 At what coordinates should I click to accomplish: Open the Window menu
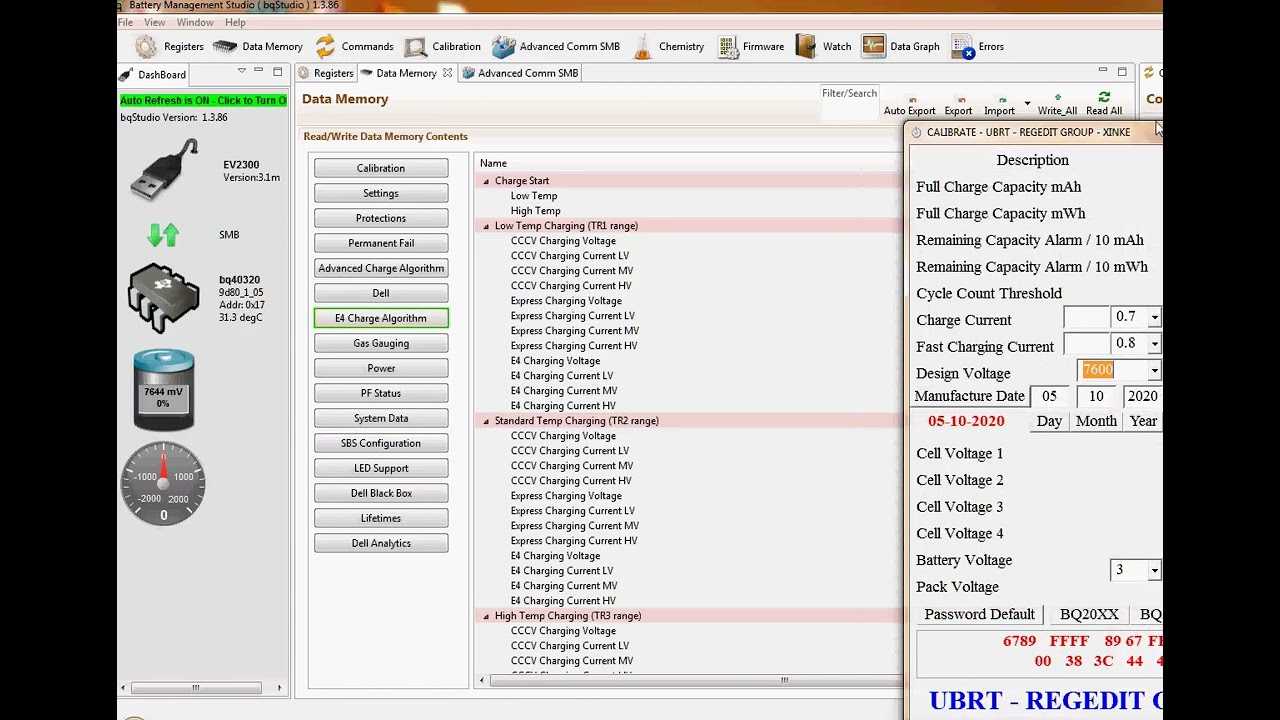tap(195, 22)
